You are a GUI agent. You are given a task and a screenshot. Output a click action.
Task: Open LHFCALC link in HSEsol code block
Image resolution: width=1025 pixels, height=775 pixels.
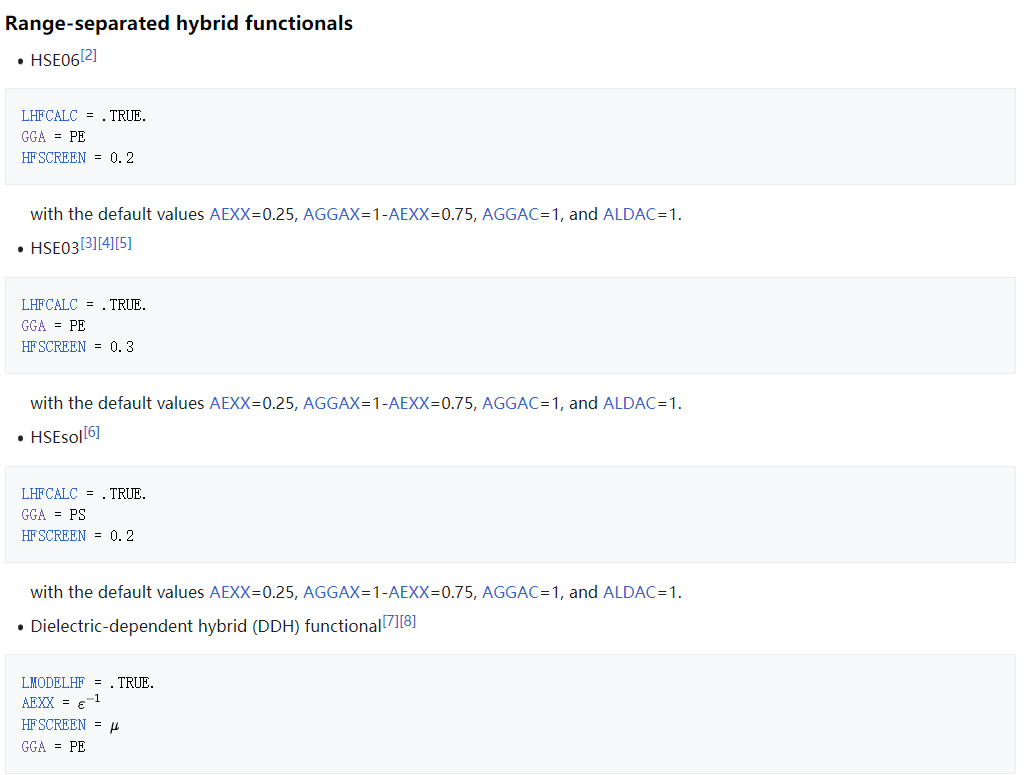point(49,494)
